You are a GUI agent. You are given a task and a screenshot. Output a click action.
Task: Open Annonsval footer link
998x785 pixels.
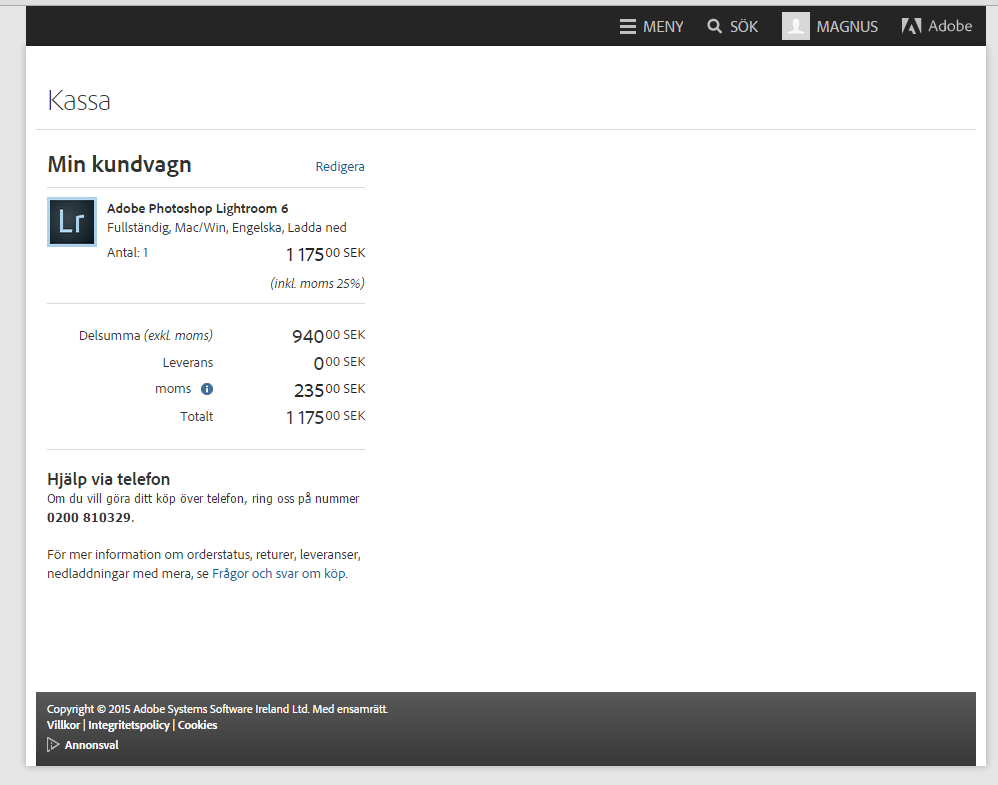pyautogui.click(x=92, y=745)
